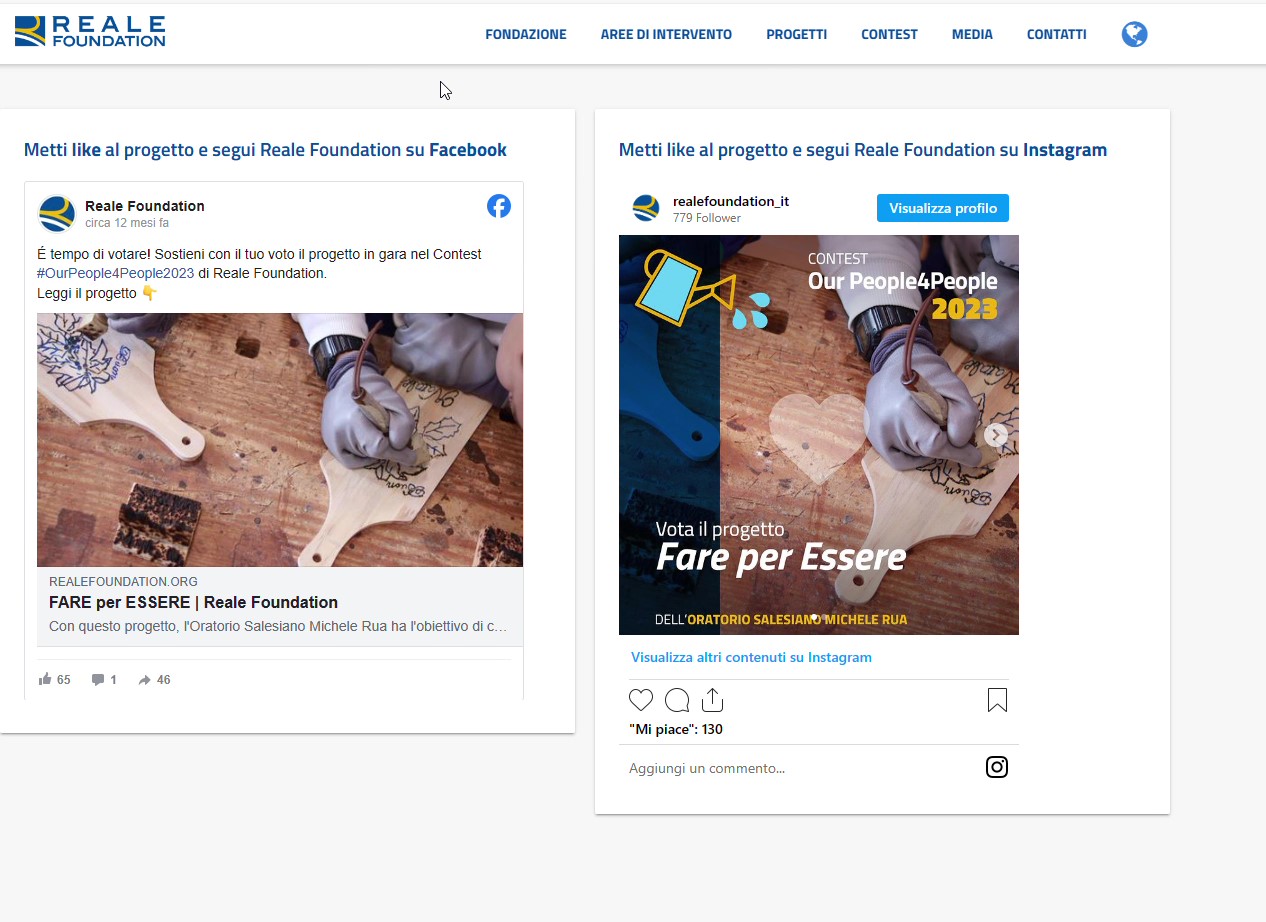This screenshot has width=1266, height=922.
Task: Click Reale Foundation avatar in Facebook post
Action: 57,214
